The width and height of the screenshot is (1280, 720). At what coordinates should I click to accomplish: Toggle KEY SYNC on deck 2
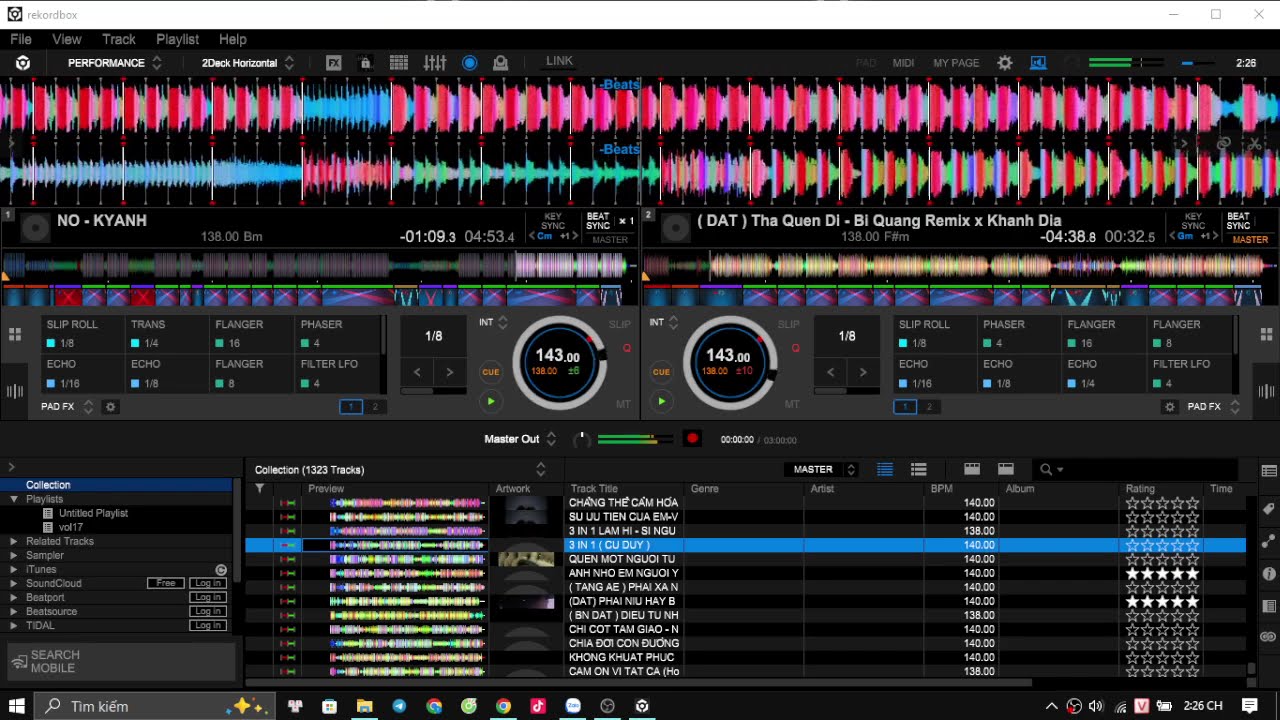[x=1194, y=221]
